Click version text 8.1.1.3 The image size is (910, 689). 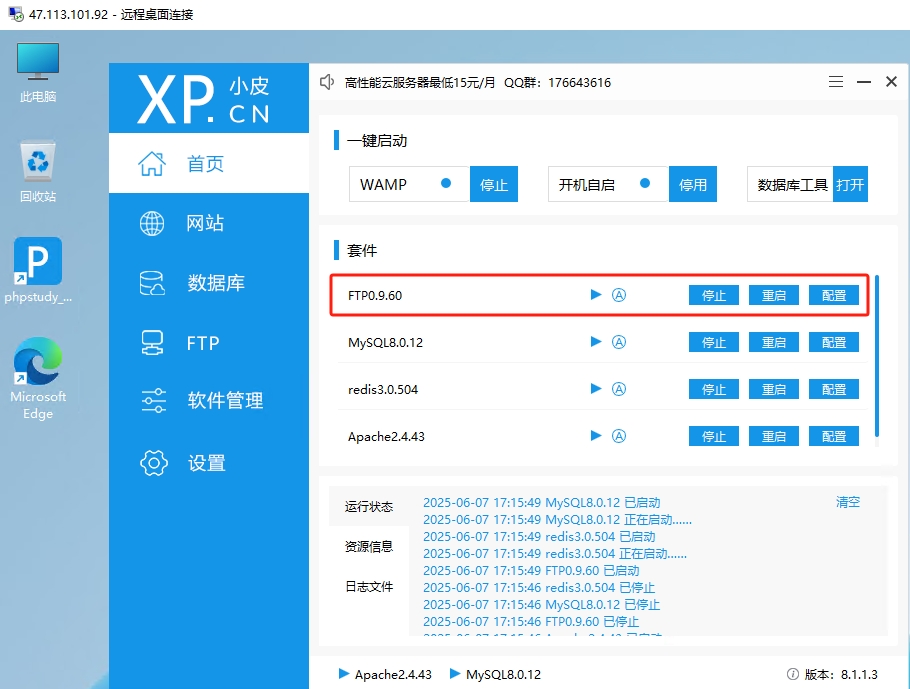coord(859,674)
